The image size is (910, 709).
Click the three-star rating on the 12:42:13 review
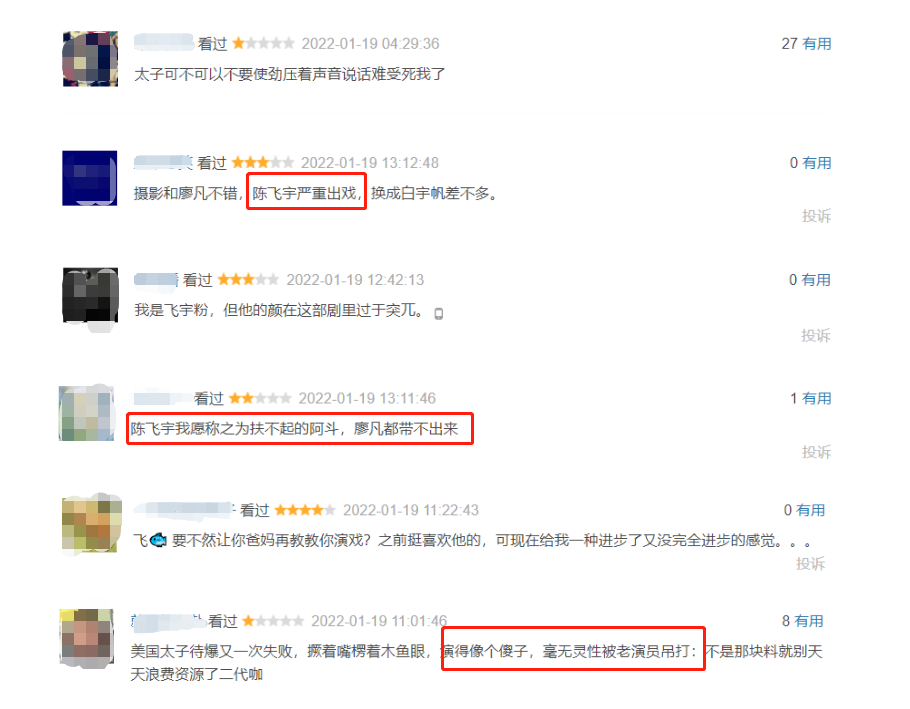[248, 280]
